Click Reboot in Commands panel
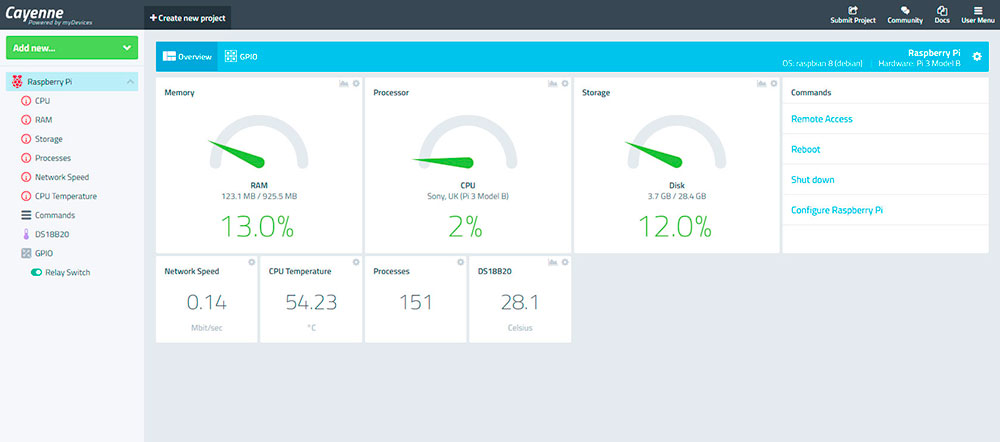Viewport: 1000px width, 442px height. [805, 149]
